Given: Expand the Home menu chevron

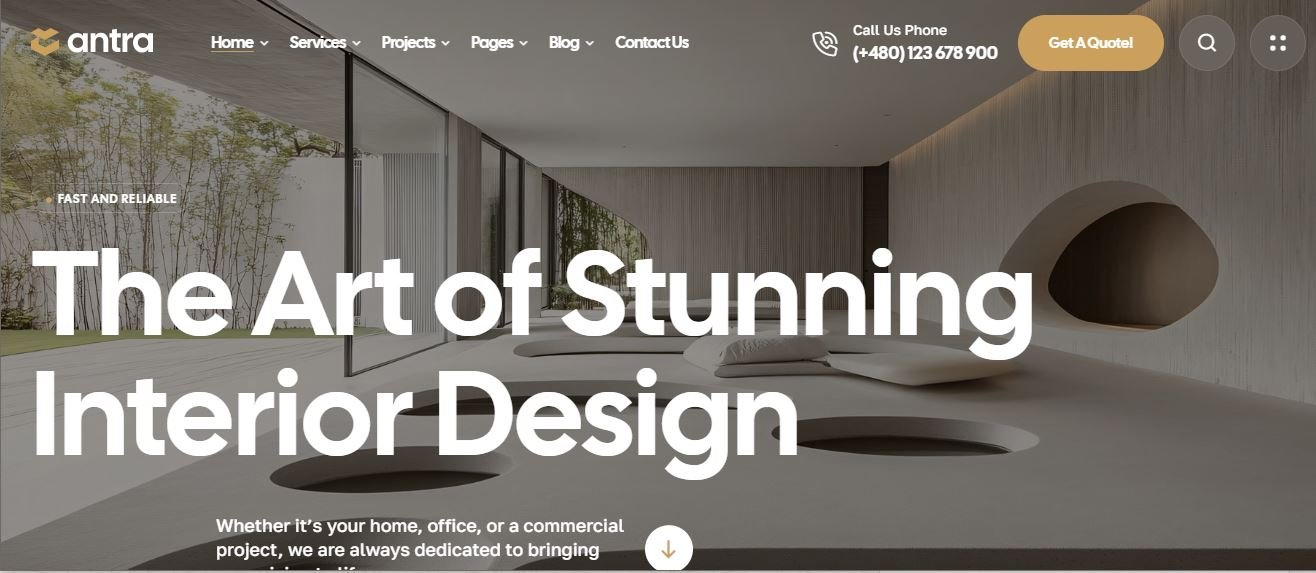Looking at the screenshot, I should point(264,43).
